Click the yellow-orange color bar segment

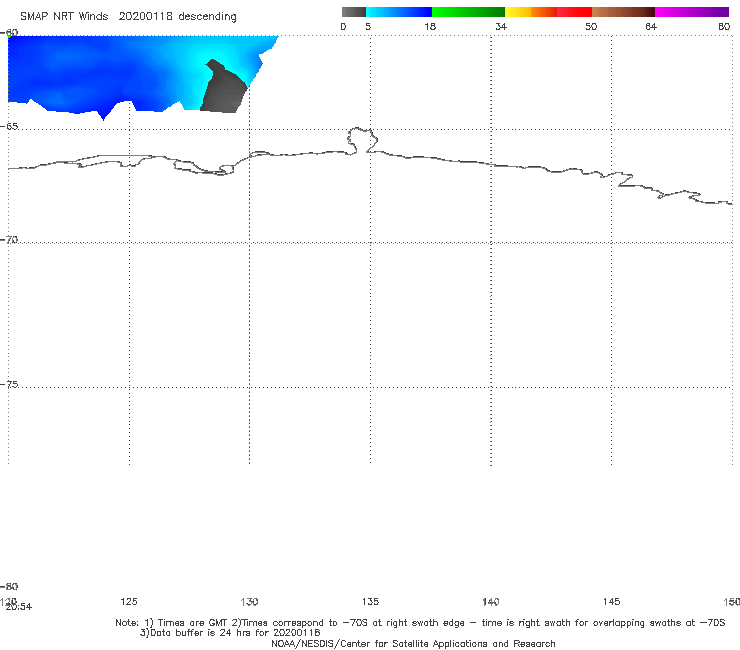[531, 12]
